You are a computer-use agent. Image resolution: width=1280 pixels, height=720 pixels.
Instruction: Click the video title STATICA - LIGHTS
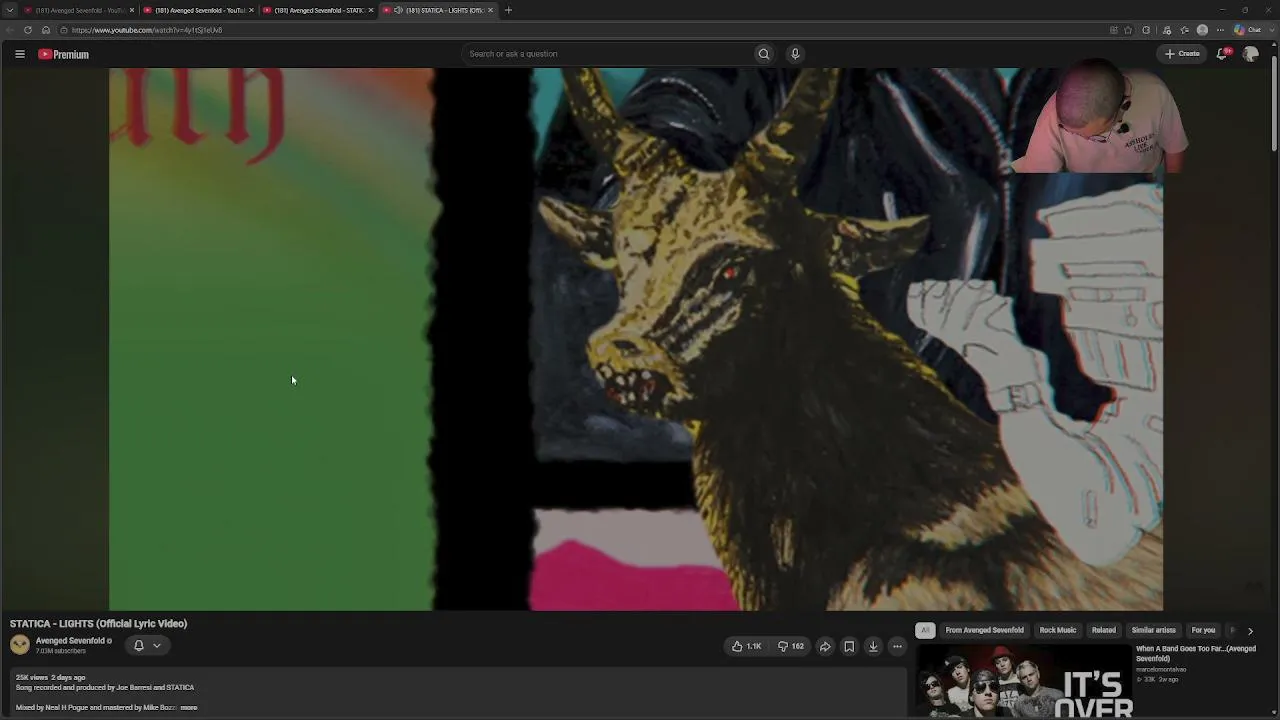pos(98,623)
